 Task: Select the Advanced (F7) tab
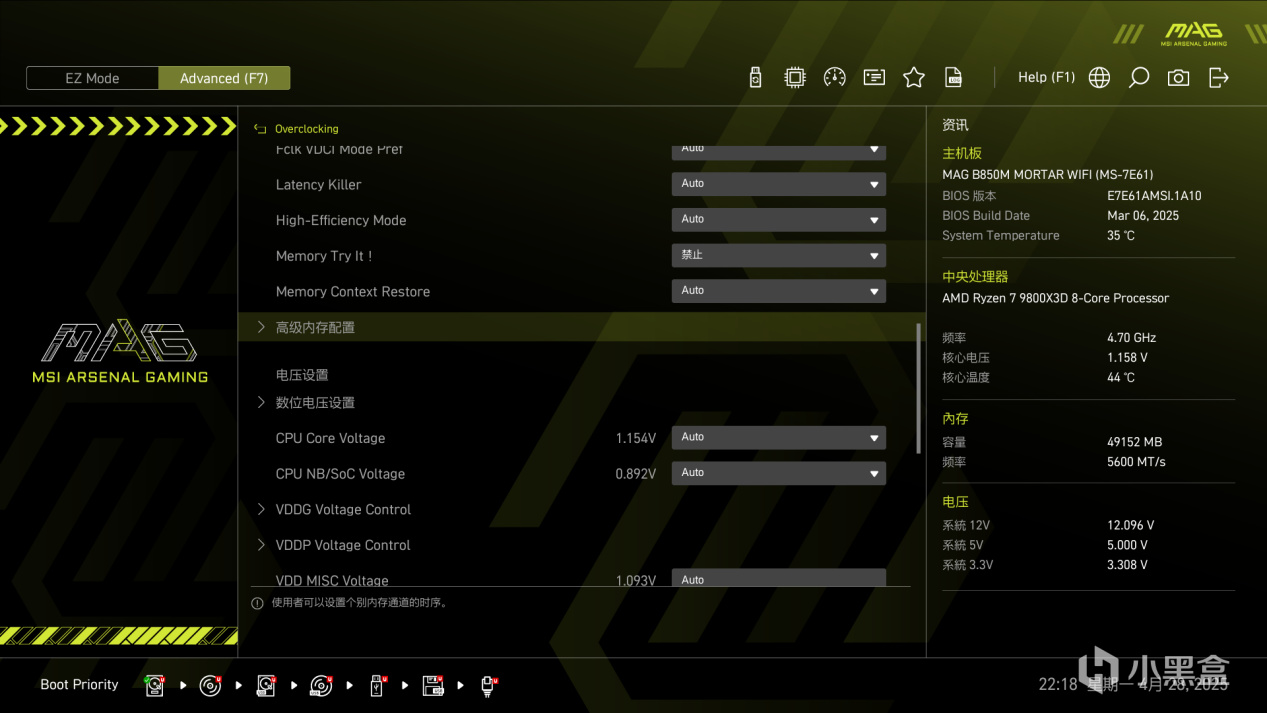coord(224,78)
